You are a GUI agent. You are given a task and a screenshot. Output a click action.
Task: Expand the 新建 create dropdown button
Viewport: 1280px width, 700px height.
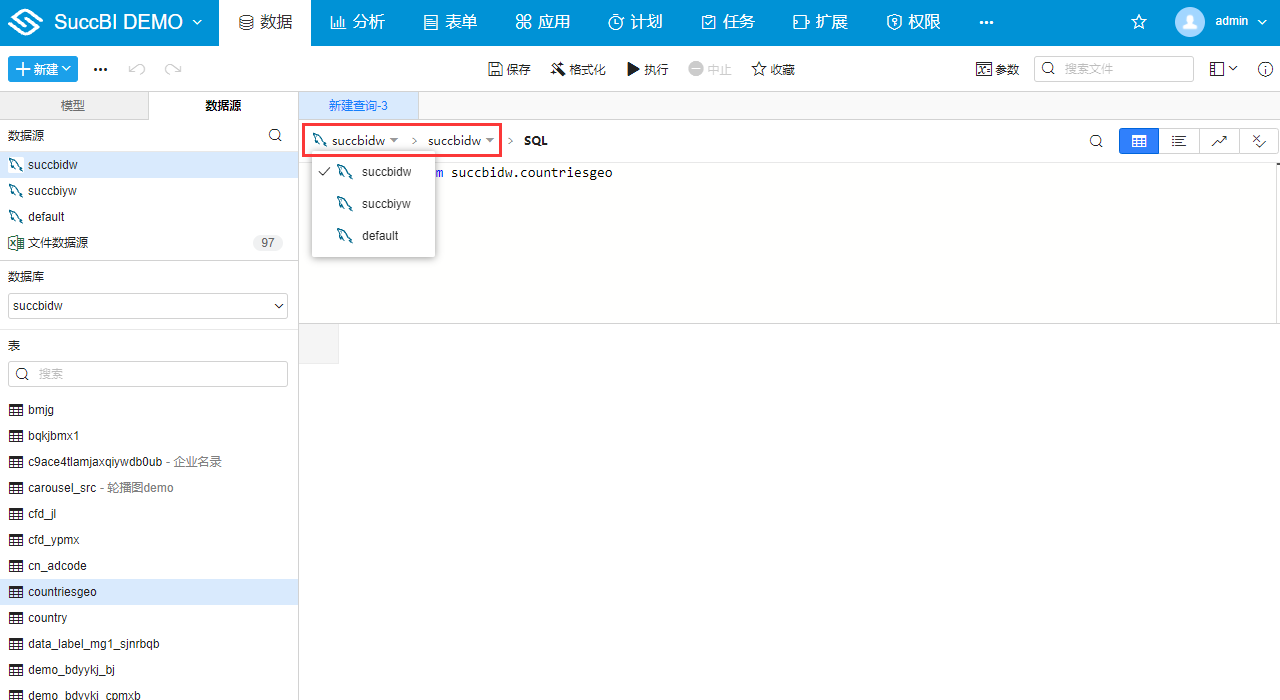[43, 69]
